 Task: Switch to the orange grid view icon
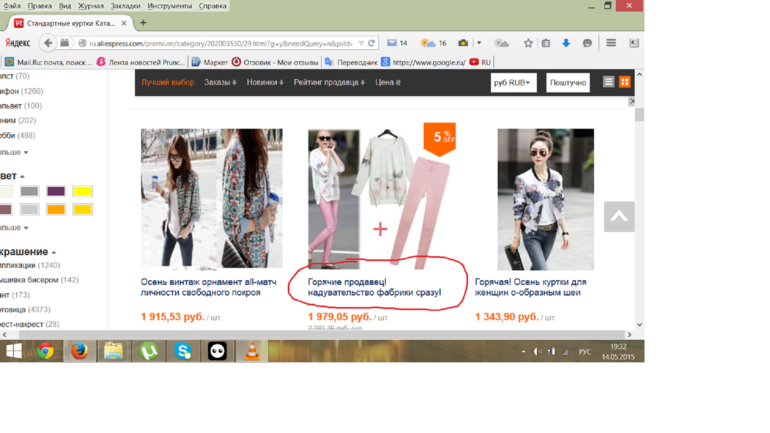pos(625,83)
